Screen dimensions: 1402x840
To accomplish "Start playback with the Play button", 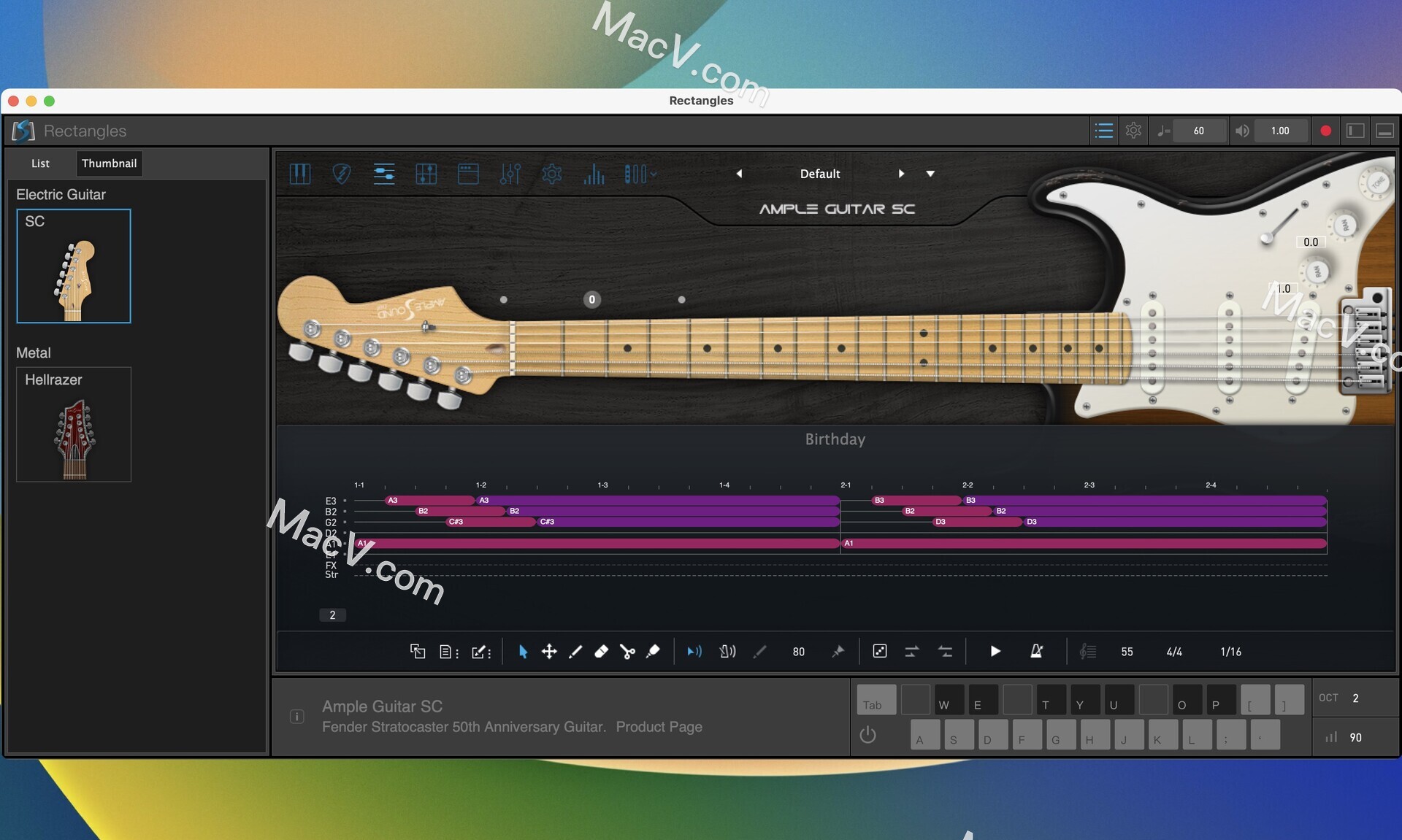I will pos(995,652).
